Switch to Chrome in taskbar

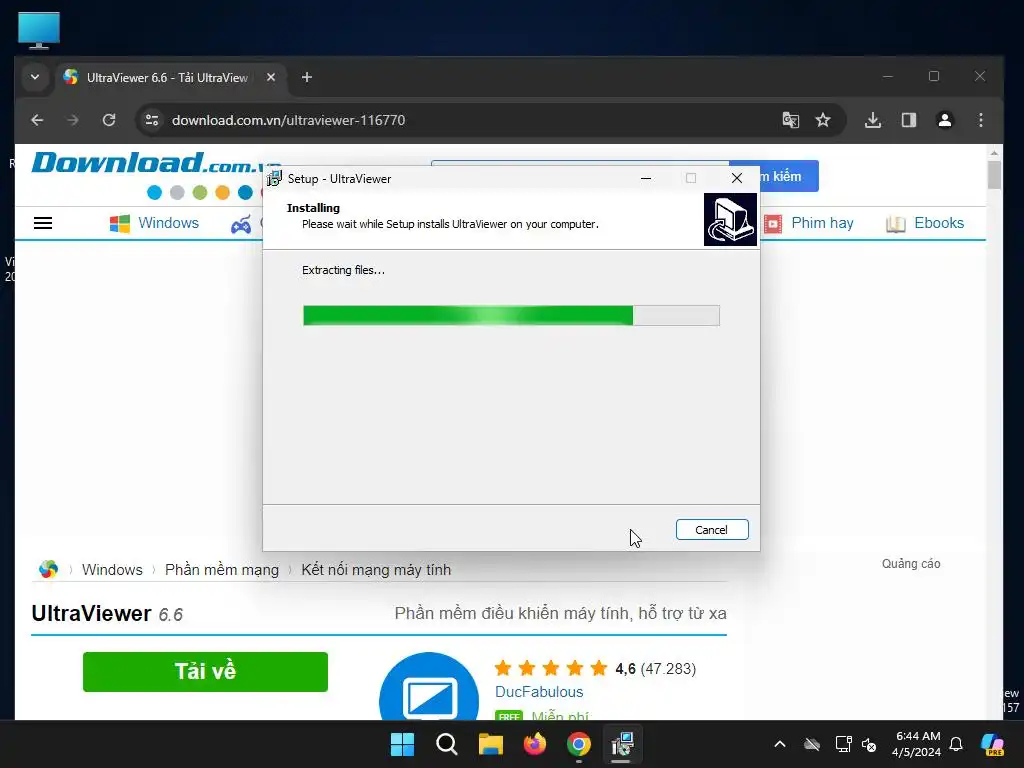coord(579,744)
